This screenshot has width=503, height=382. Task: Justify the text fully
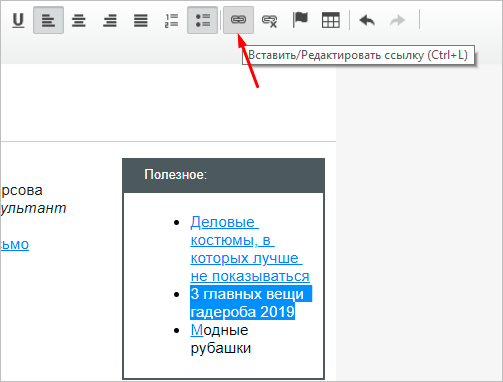[141, 20]
